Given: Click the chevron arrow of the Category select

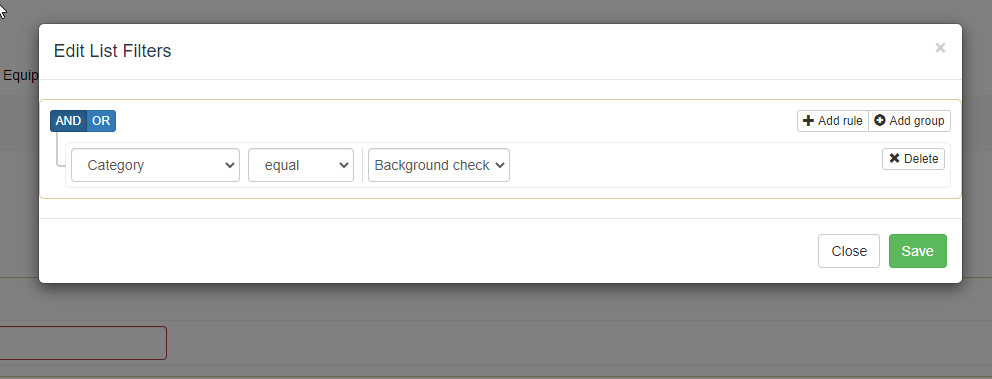Looking at the screenshot, I should tap(230, 165).
